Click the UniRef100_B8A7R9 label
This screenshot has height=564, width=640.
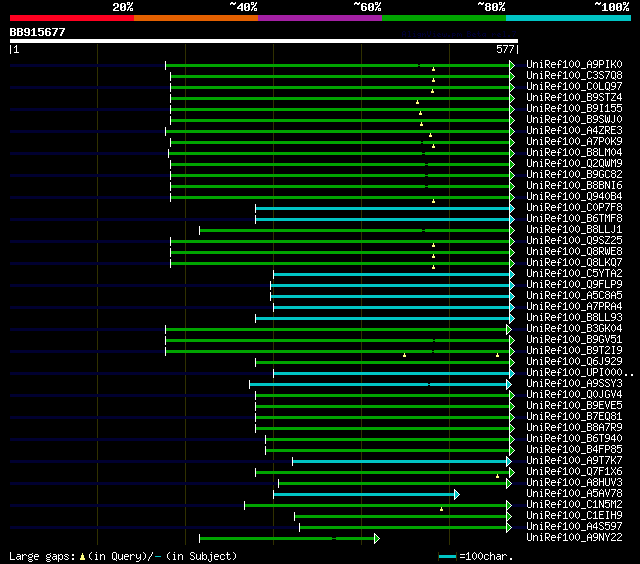tap(574, 428)
